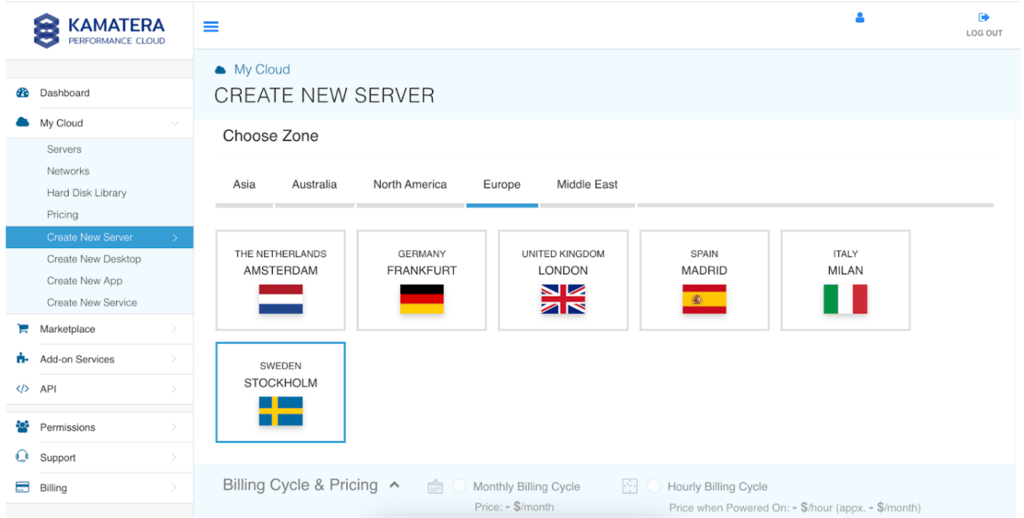Click chevron on Create New Server row
1024x518 pixels.
pyautogui.click(x=174, y=238)
